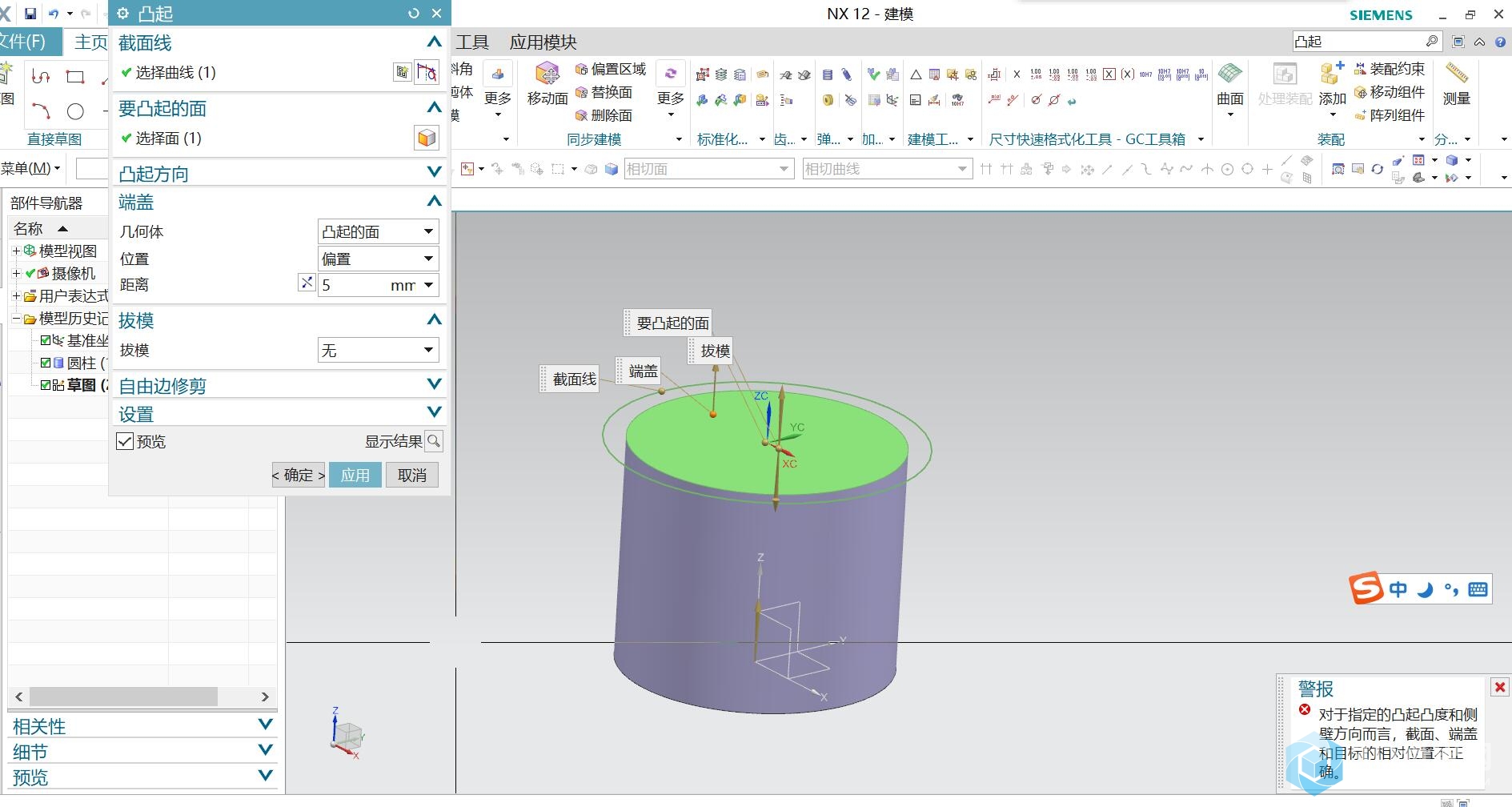Click the search magnifier in command finder
This screenshot has width=1512, height=807.
(x=1432, y=41)
